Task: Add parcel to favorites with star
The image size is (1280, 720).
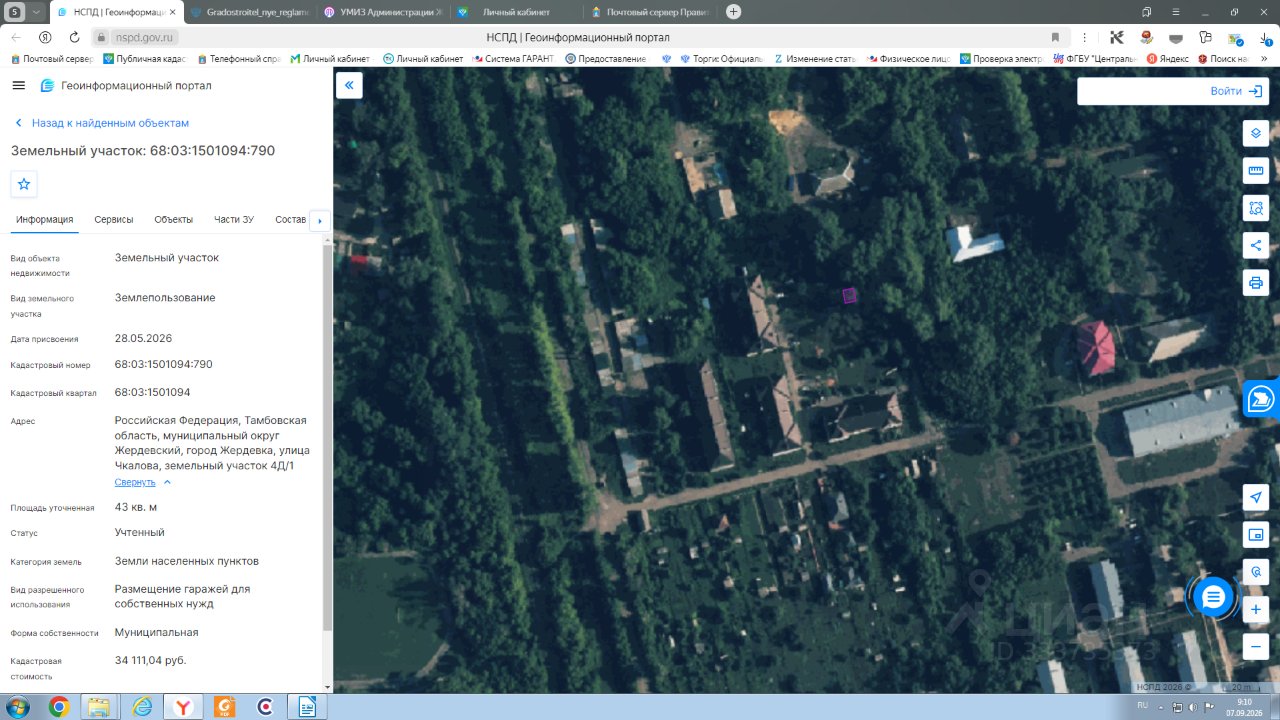Action: [x=24, y=184]
